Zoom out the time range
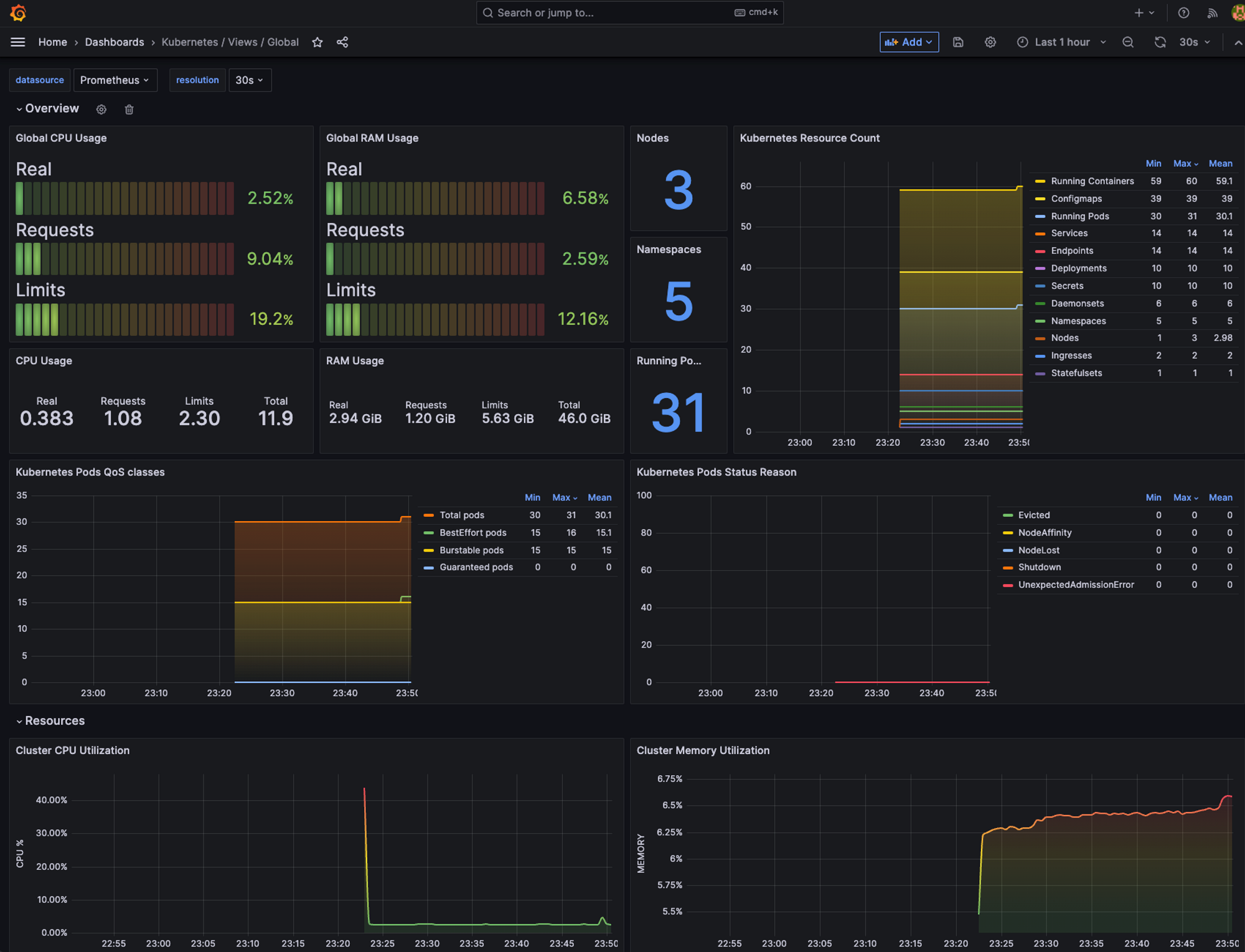This screenshot has height=952, width=1245. click(1128, 42)
